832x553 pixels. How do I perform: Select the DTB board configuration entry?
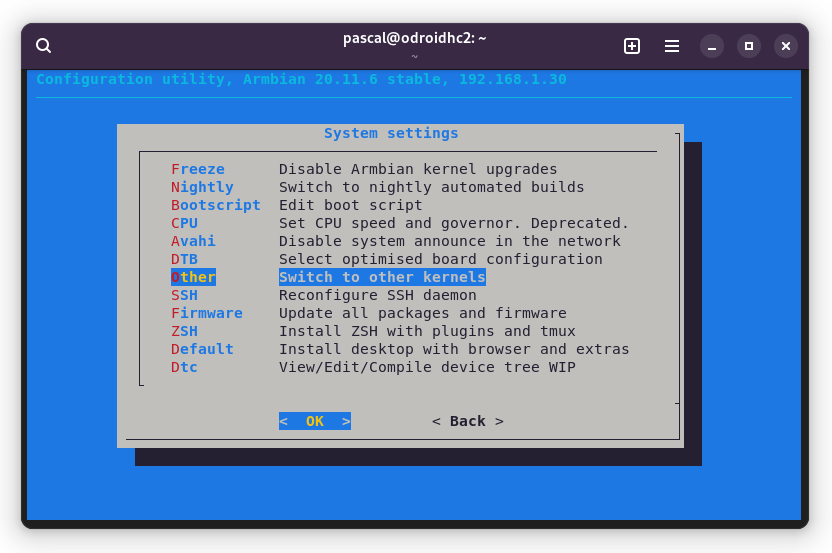tap(184, 260)
